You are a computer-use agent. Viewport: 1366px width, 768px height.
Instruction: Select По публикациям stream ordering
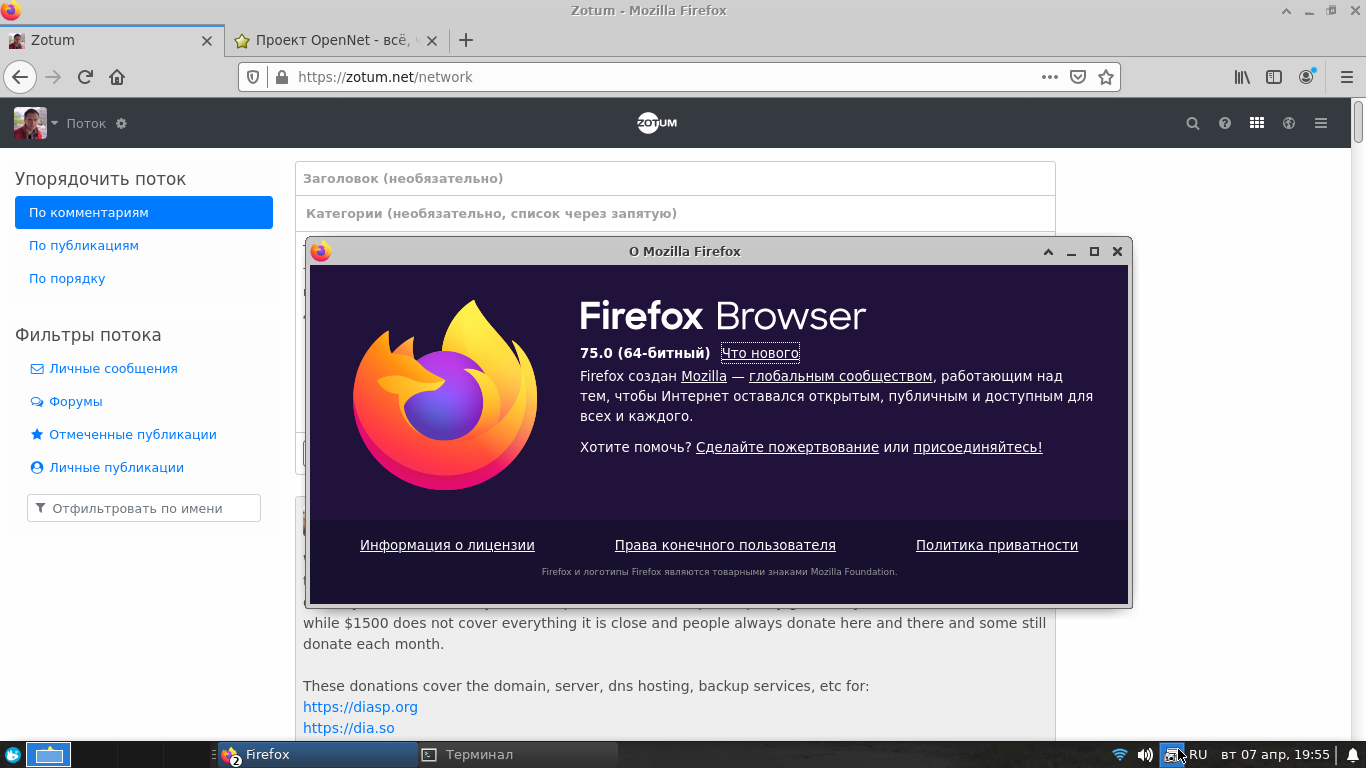tap(84, 246)
